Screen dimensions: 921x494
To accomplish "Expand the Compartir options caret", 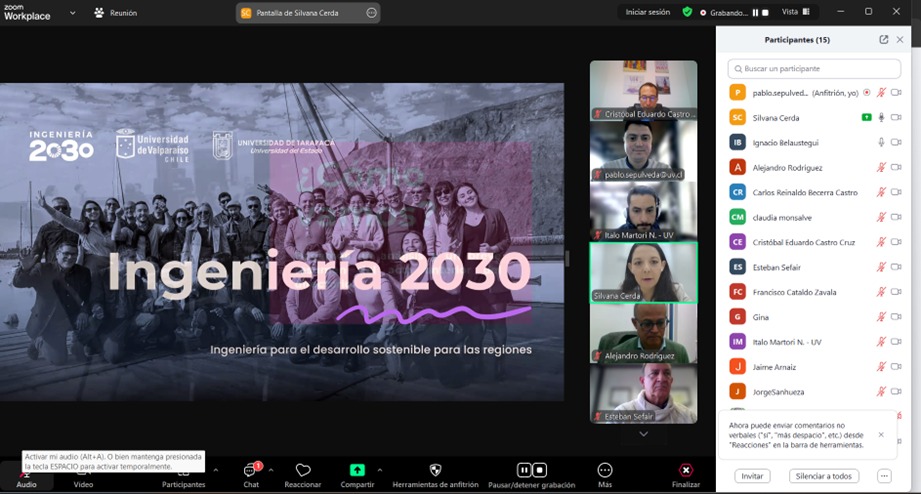I will pyautogui.click(x=379, y=470).
